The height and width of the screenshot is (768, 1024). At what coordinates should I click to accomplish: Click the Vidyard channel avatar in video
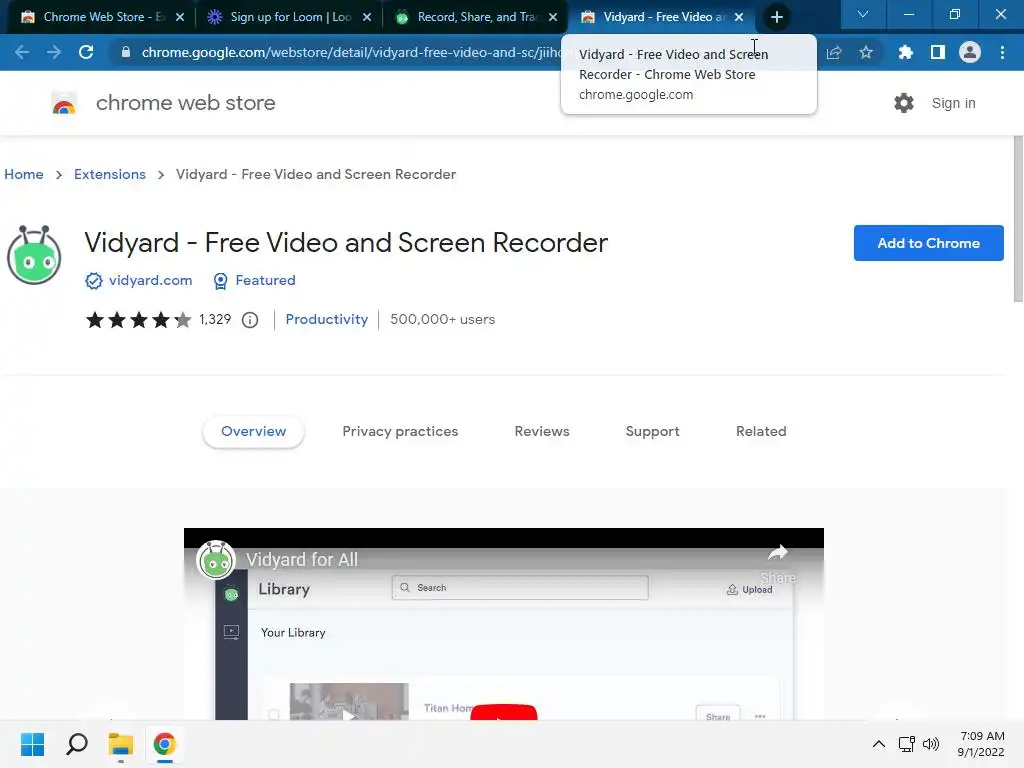[x=216, y=560]
